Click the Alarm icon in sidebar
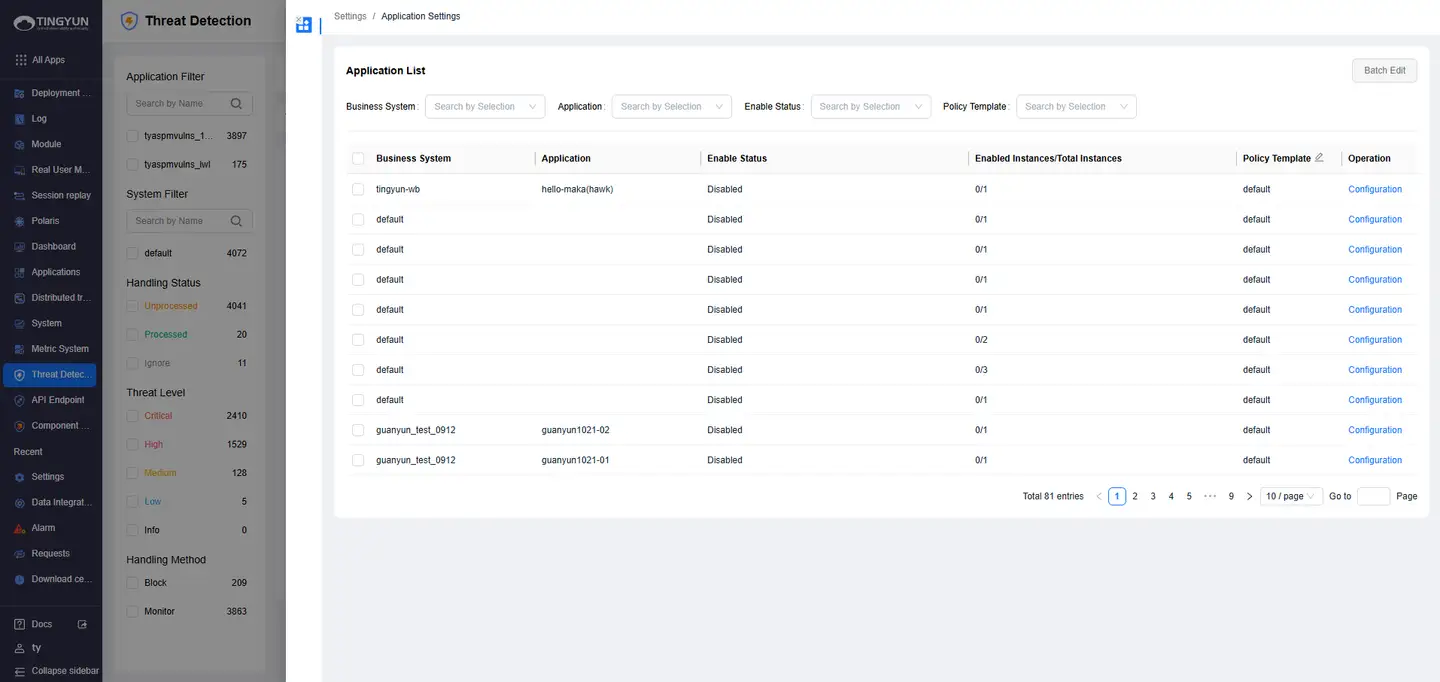Screen dimensions: 1440x682 click(x=20, y=528)
